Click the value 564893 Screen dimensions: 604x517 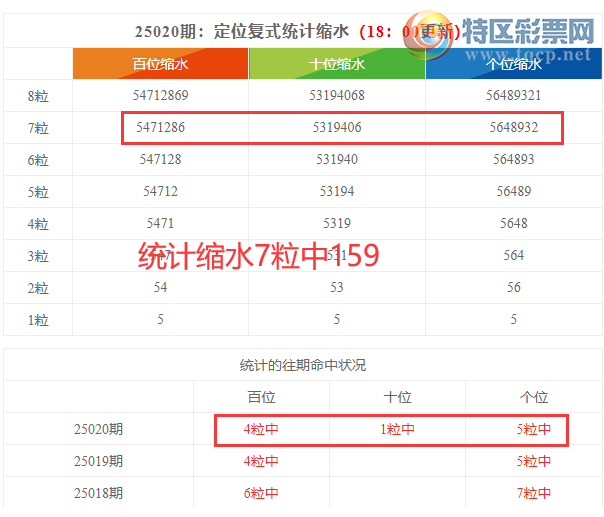[x=513, y=159]
